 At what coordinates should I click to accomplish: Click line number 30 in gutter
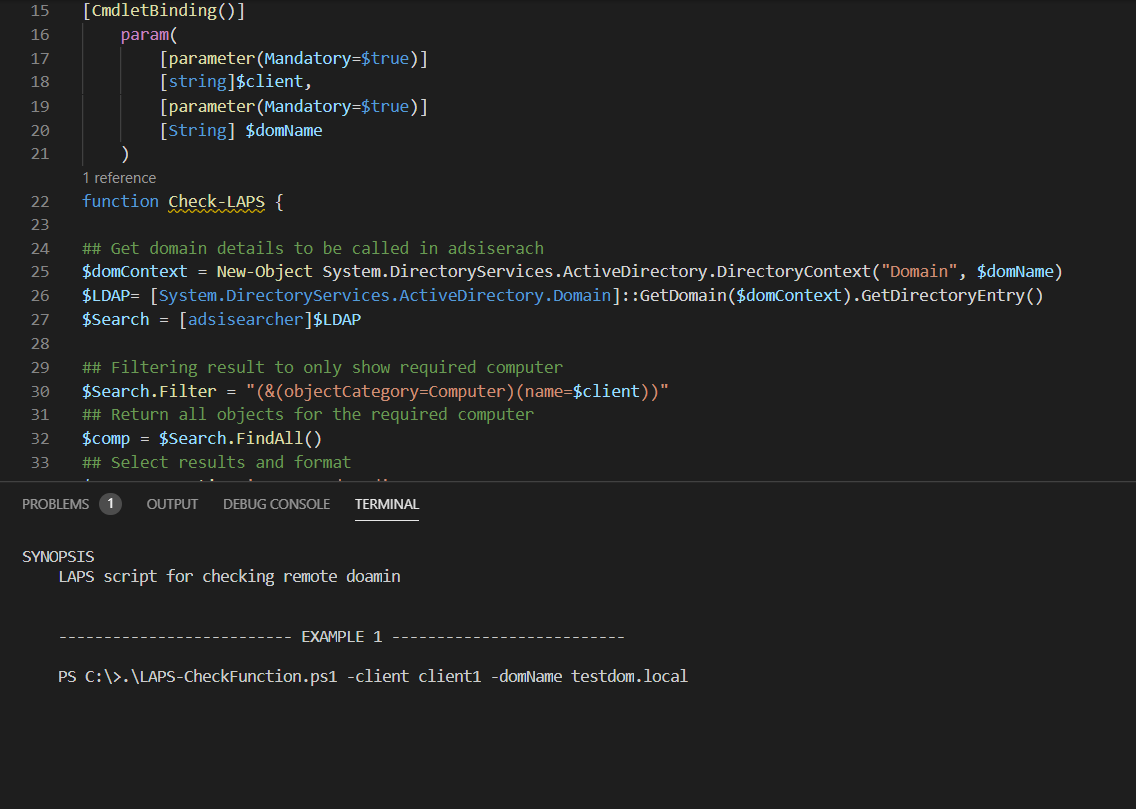tap(40, 392)
